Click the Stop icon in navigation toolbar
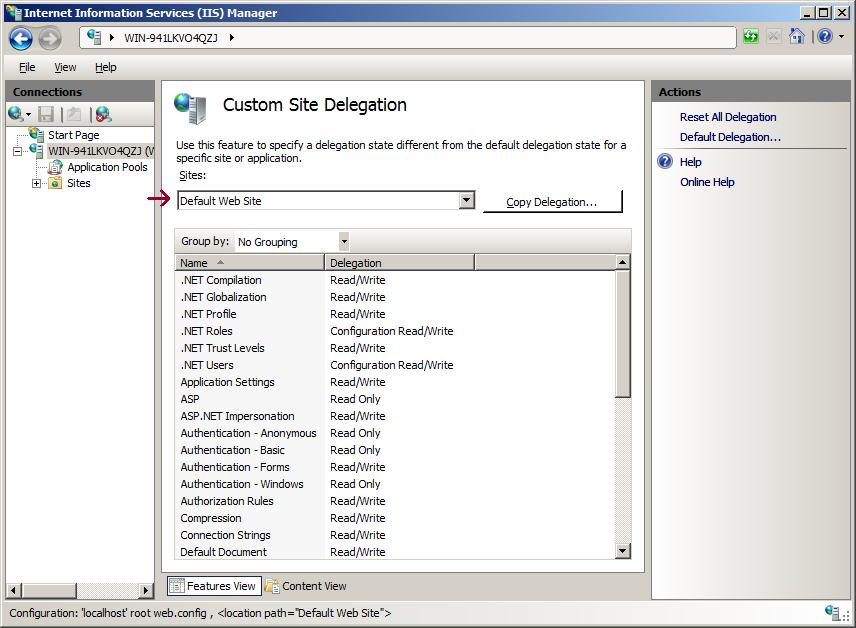Viewport: 856px width, 628px height. [x=774, y=37]
